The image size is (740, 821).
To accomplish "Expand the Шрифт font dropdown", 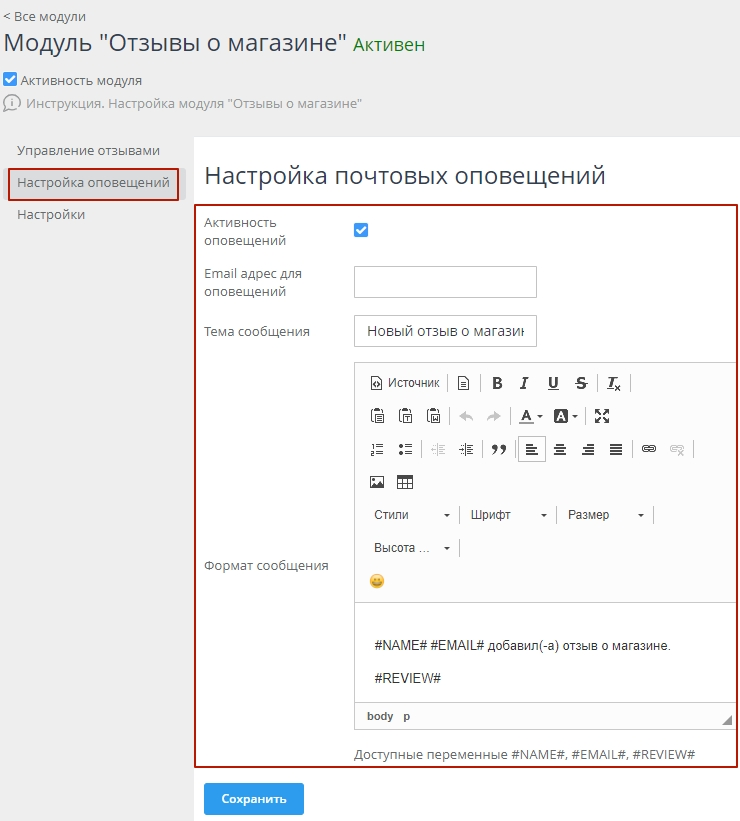I will (508, 515).
